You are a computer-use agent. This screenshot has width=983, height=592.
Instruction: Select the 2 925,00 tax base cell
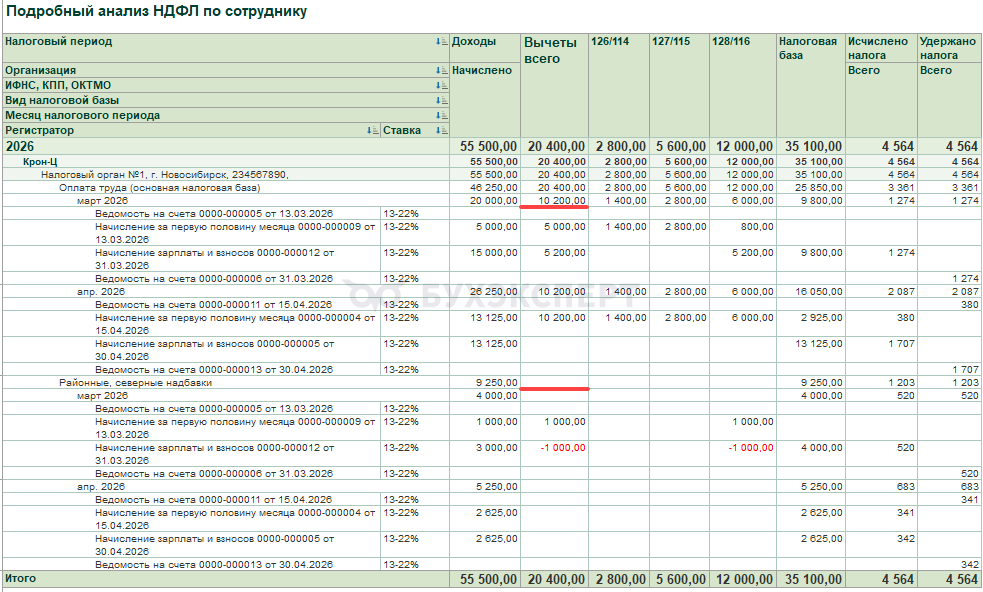pyautogui.click(x=811, y=324)
